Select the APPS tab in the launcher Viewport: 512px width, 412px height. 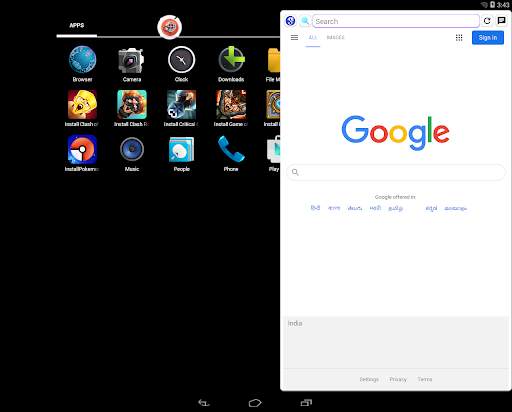click(77, 25)
